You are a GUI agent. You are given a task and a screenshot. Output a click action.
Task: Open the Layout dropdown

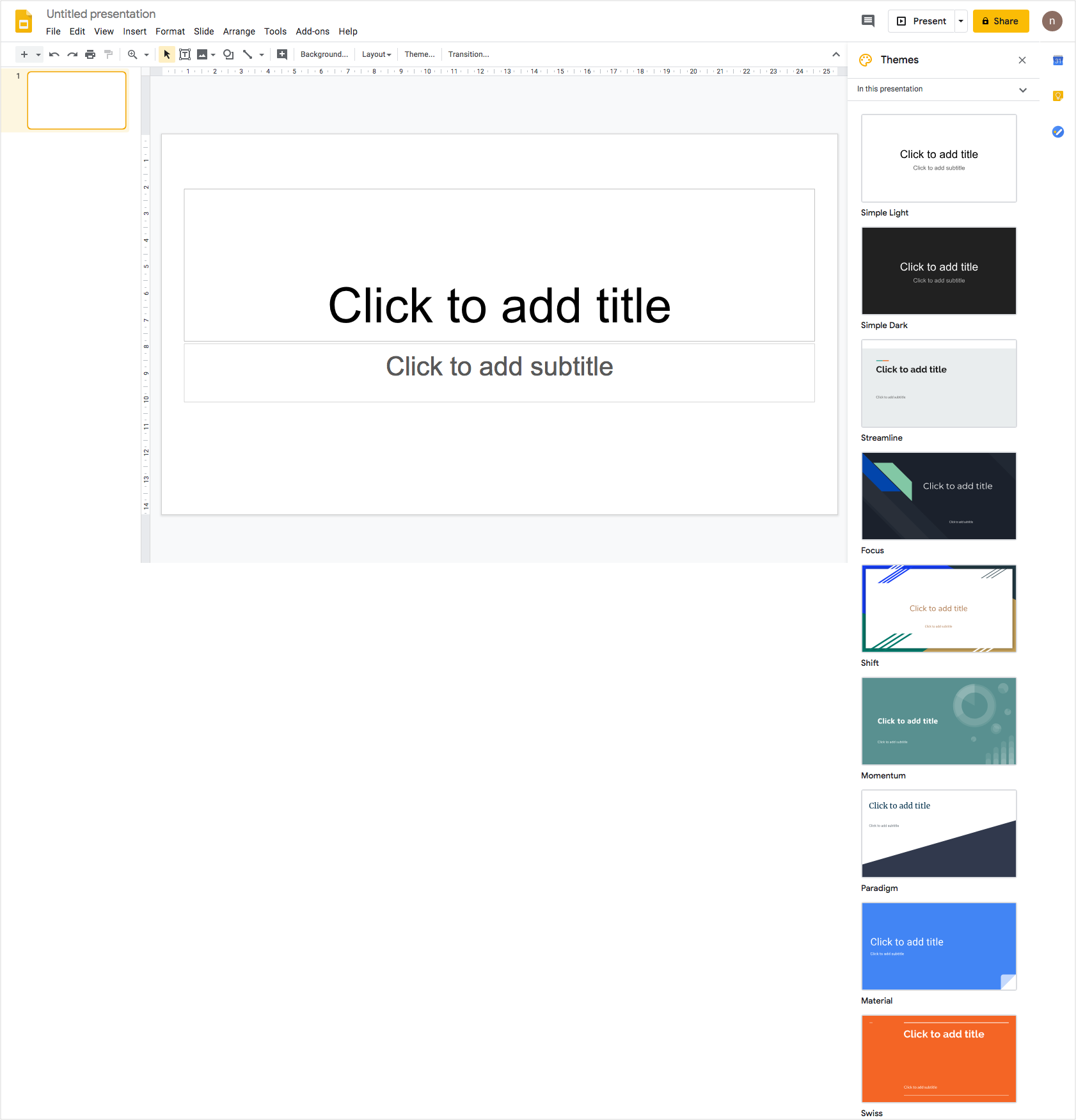(376, 54)
